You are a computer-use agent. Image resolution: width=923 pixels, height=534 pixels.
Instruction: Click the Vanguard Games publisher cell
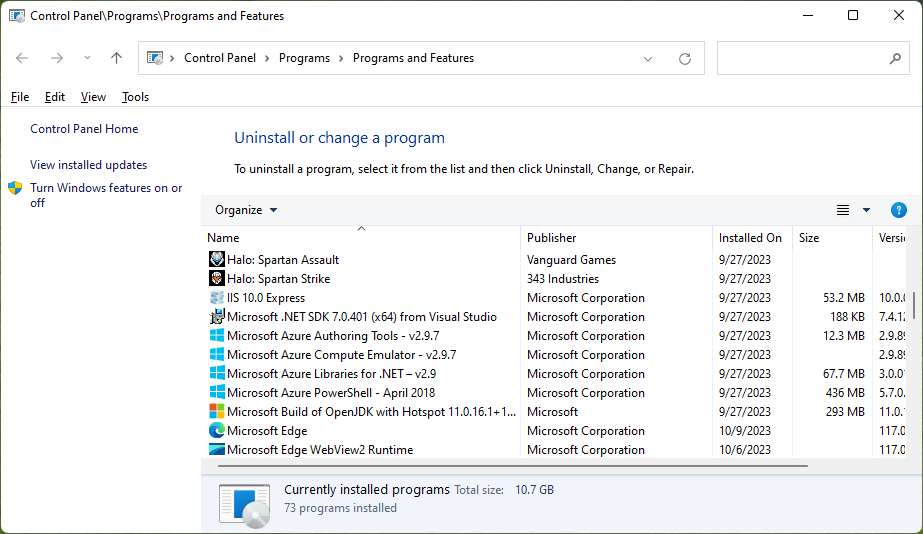coord(571,260)
